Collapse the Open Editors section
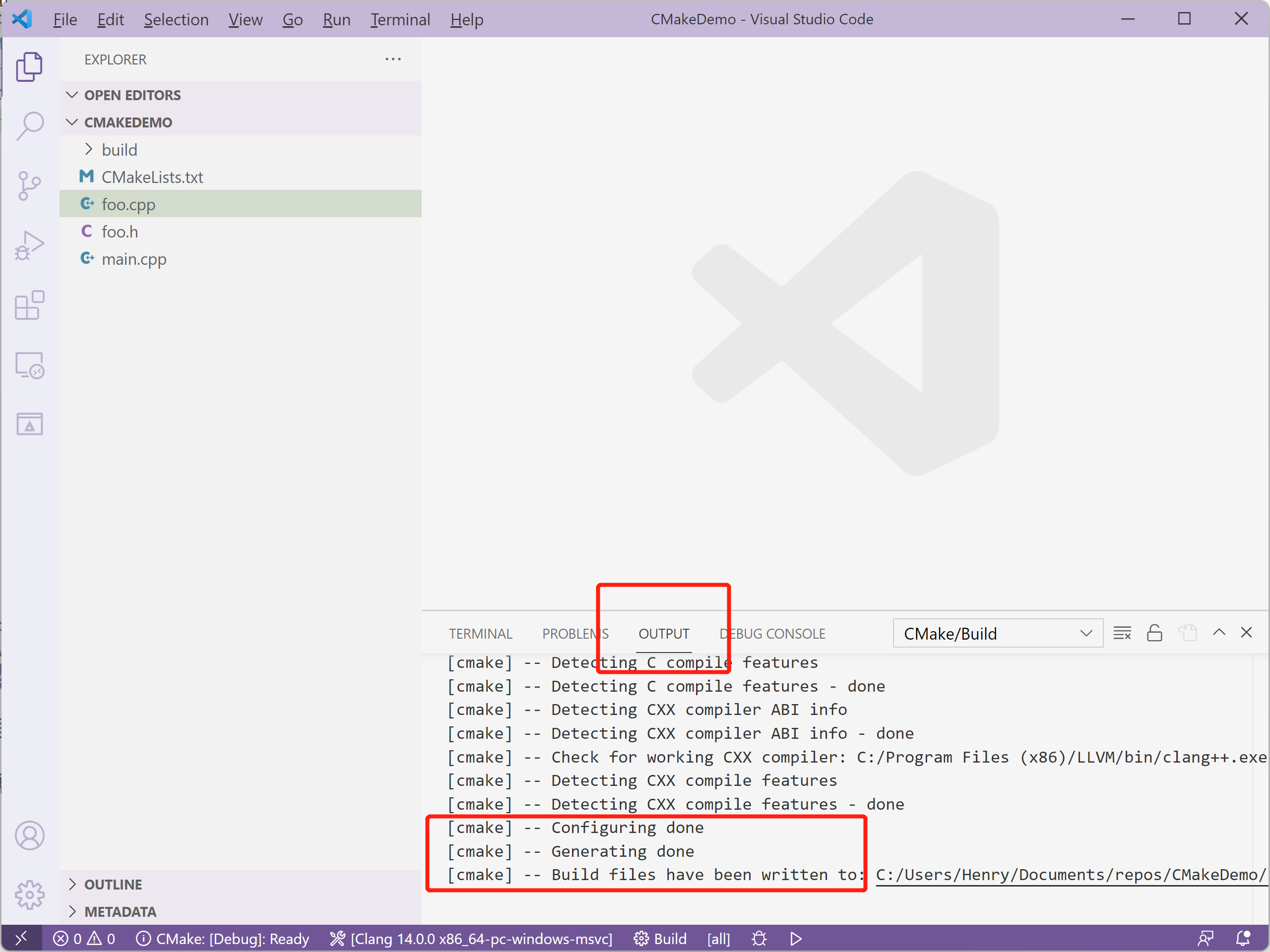Image resolution: width=1270 pixels, height=952 pixels. pyautogui.click(x=241, y=95)
